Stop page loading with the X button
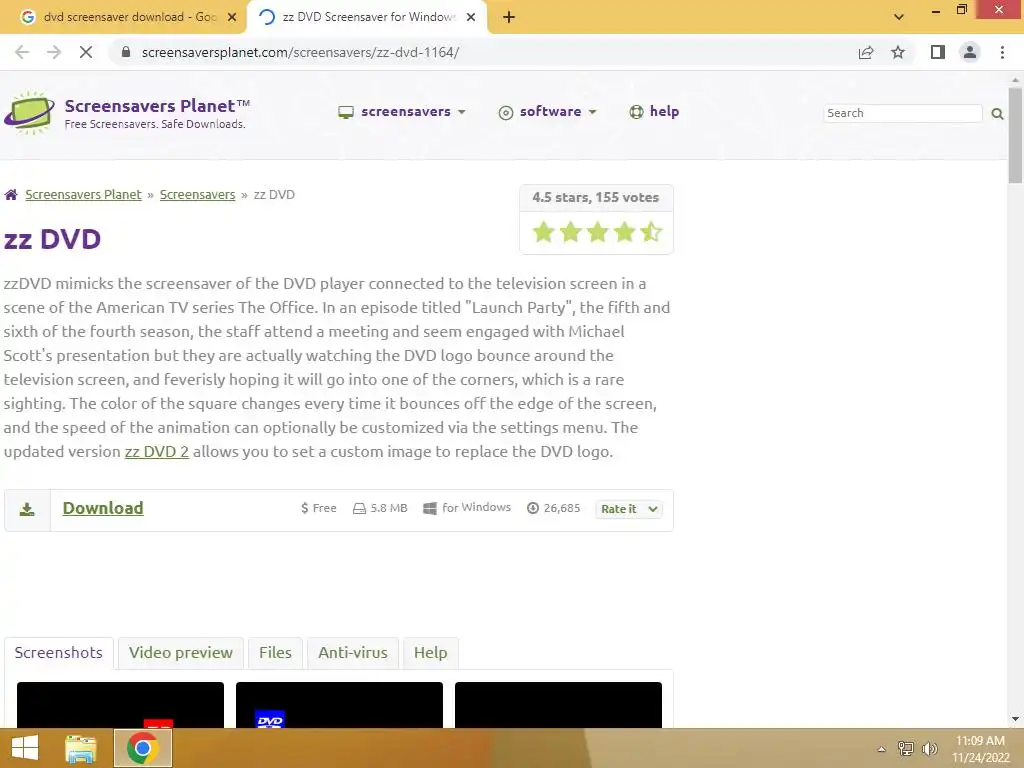The height and width of the screenshot is (768, 1024). point(86,52)
